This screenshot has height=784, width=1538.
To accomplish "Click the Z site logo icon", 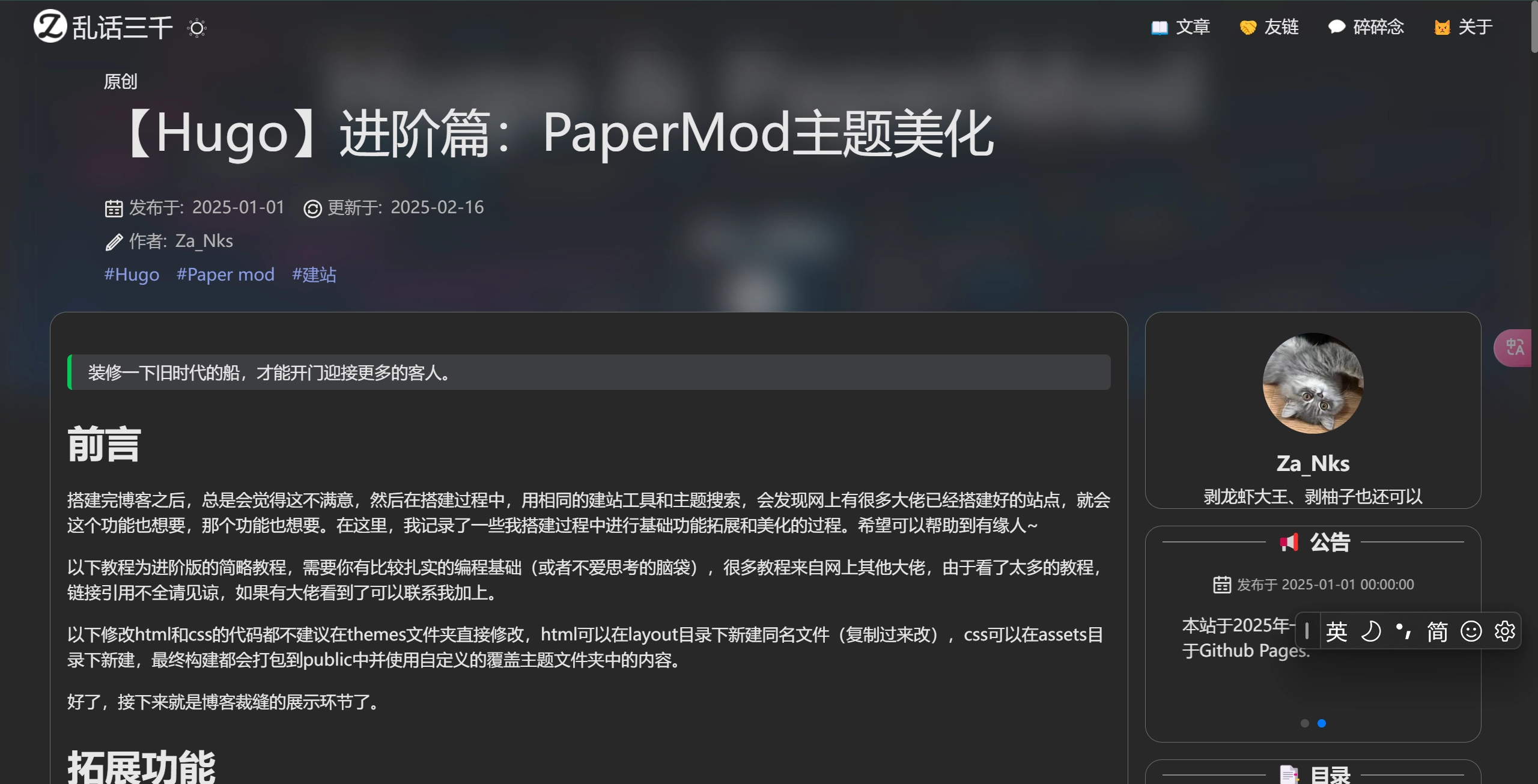I will coord(50,26).
